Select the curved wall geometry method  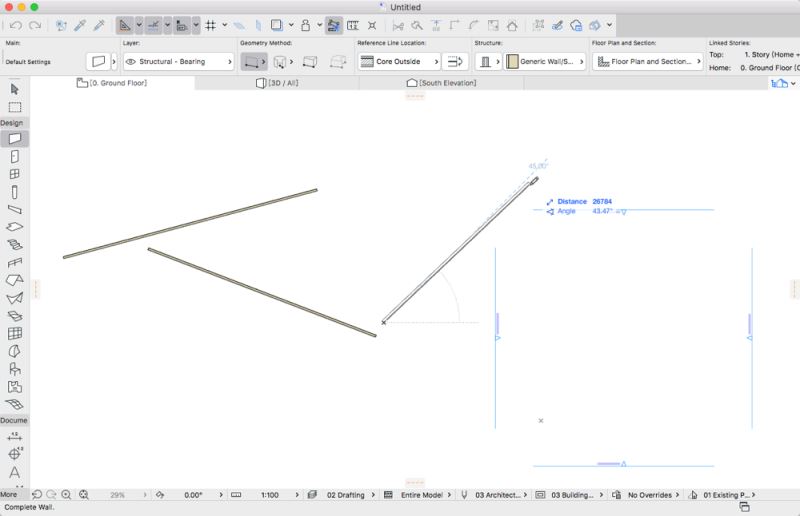pyautogui.click(x=280, y=62)
